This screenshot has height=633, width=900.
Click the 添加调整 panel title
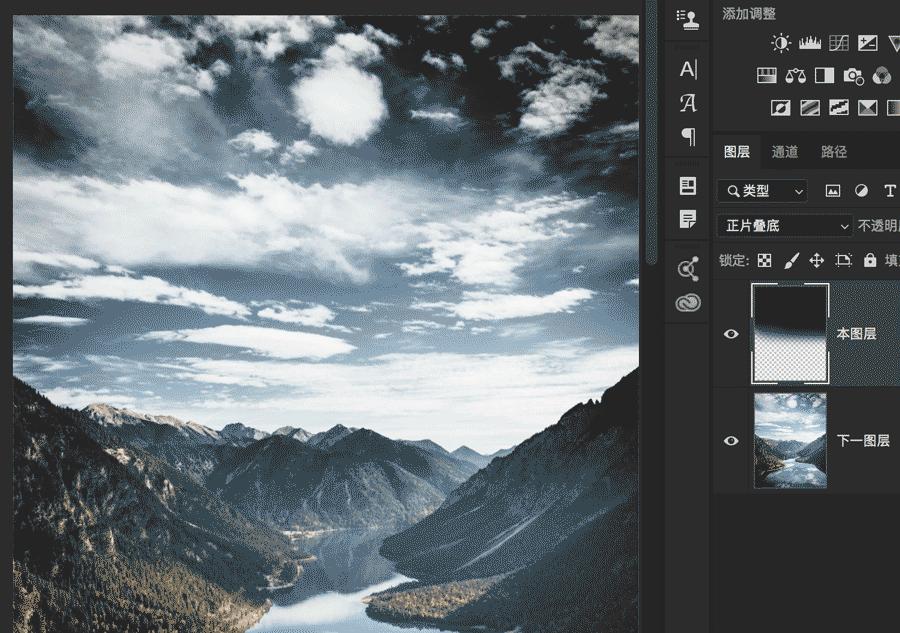pyautogui.click(x=749, y=14)
